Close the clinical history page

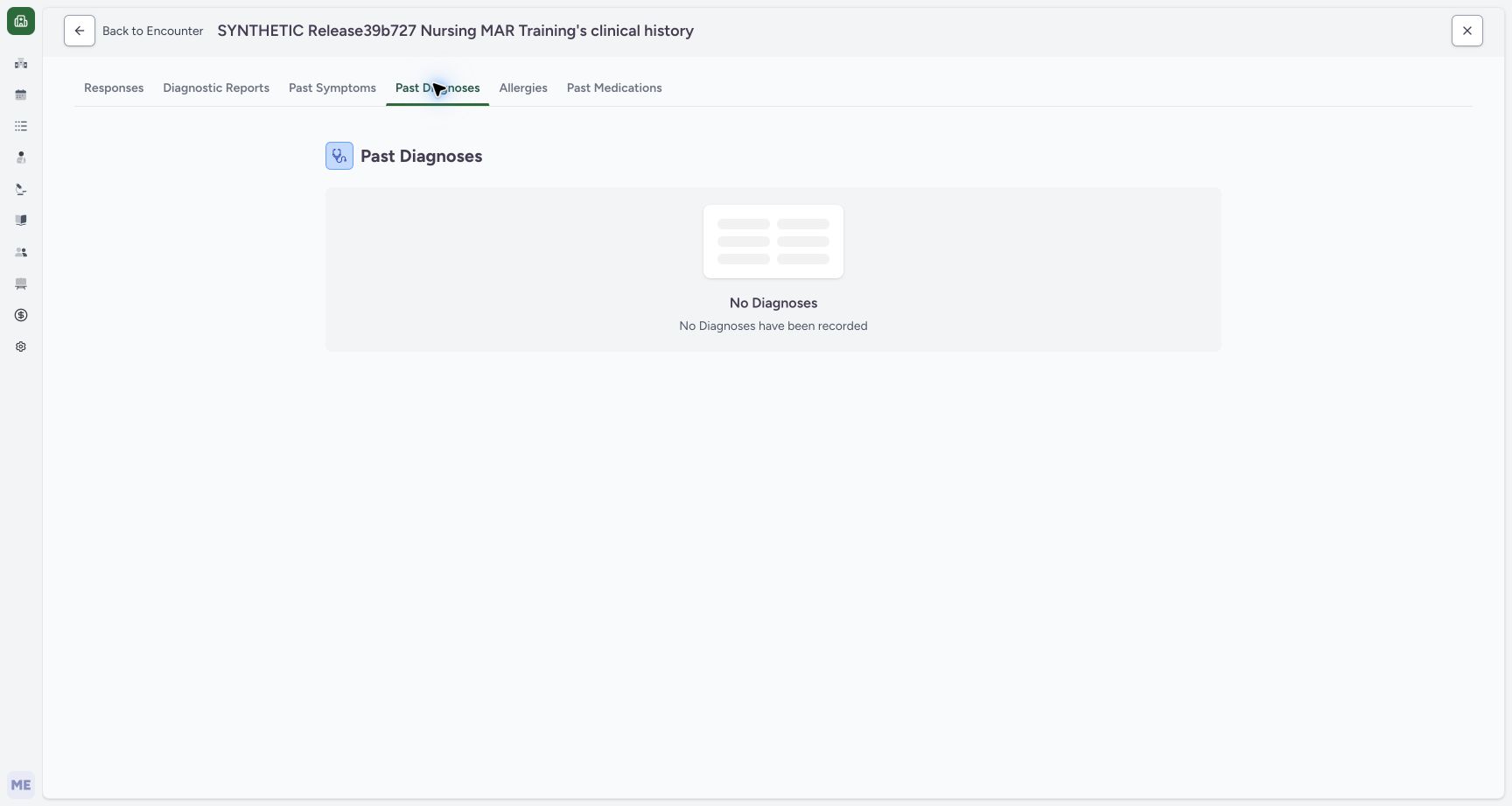(1467, 31)
